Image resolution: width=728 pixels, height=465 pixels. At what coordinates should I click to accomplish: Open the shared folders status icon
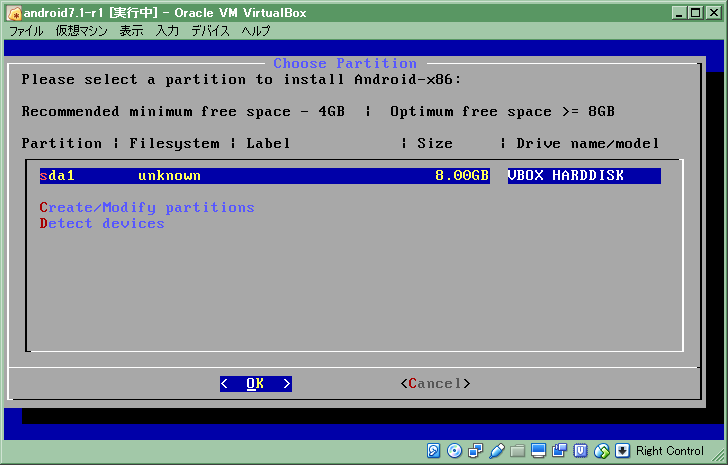(x=517, y=451)
